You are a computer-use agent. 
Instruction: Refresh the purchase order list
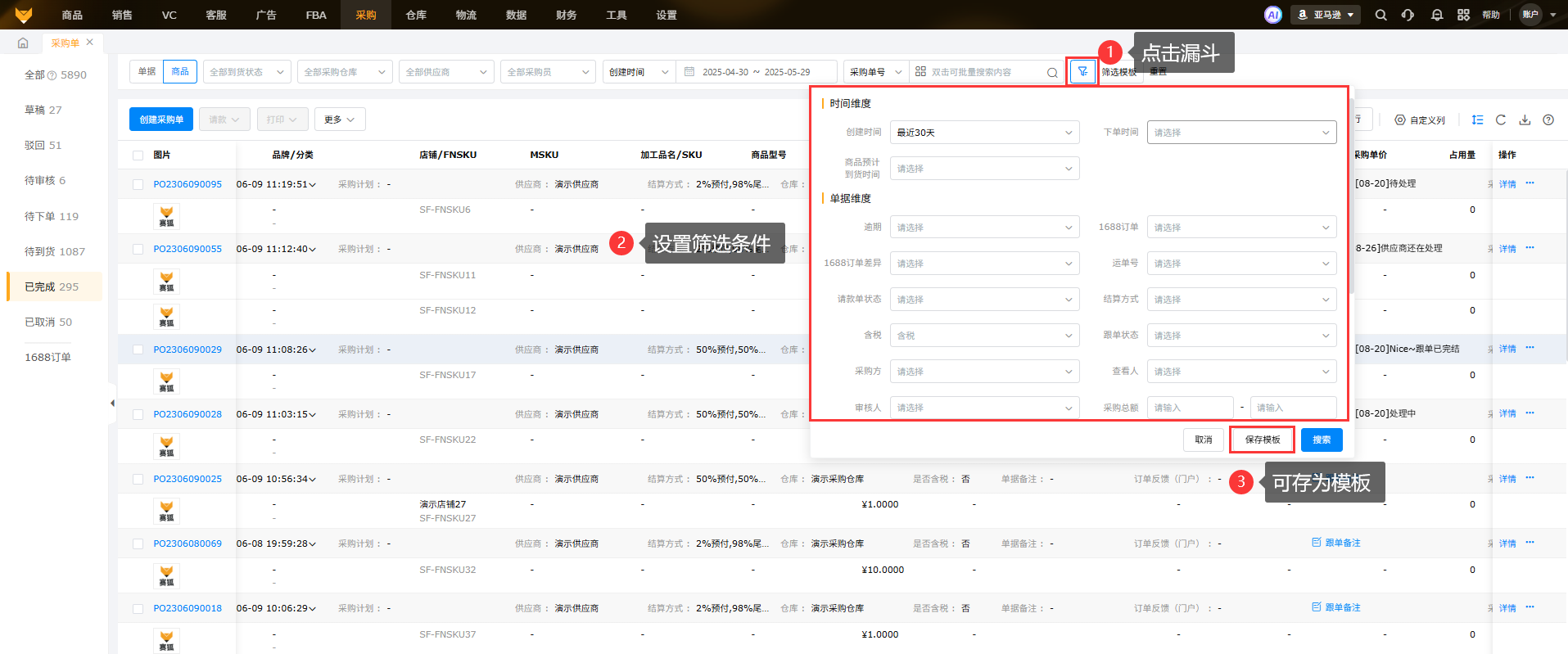pyautogui.click(x=1501, y=120)
